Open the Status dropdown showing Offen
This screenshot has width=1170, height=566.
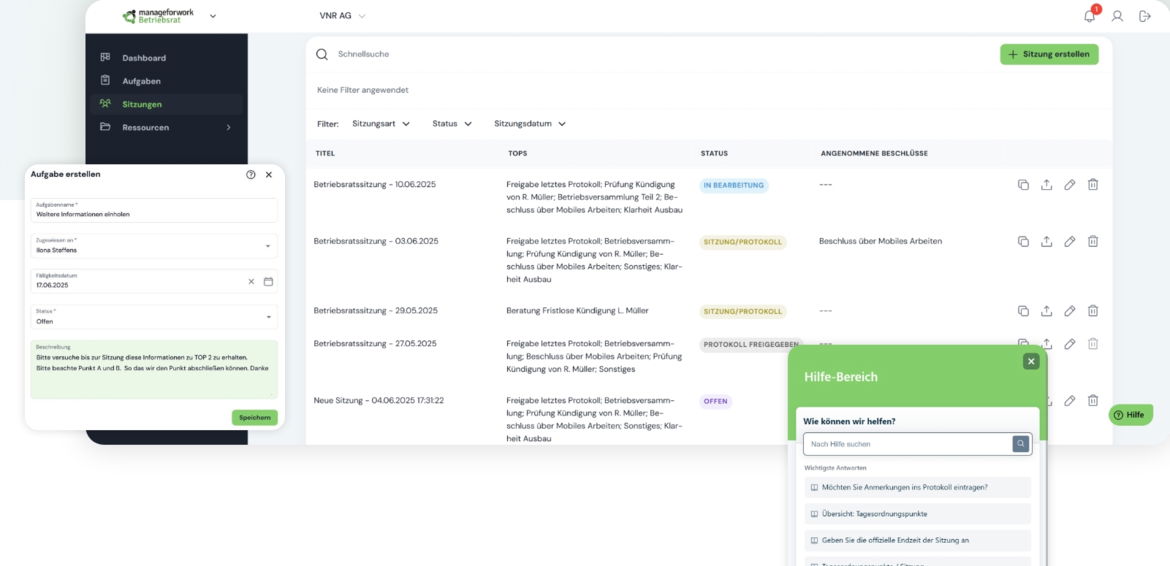tap(154, 317)
